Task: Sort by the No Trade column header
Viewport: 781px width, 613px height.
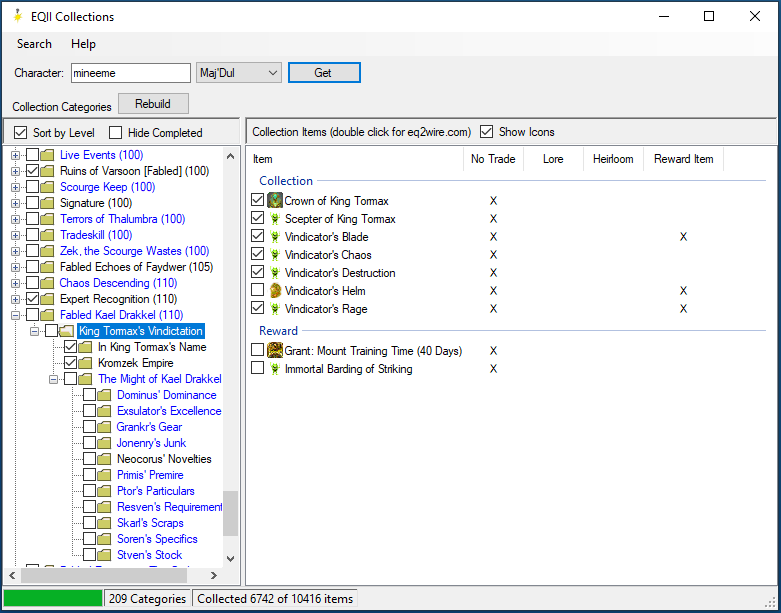Action: coord(493,159)
